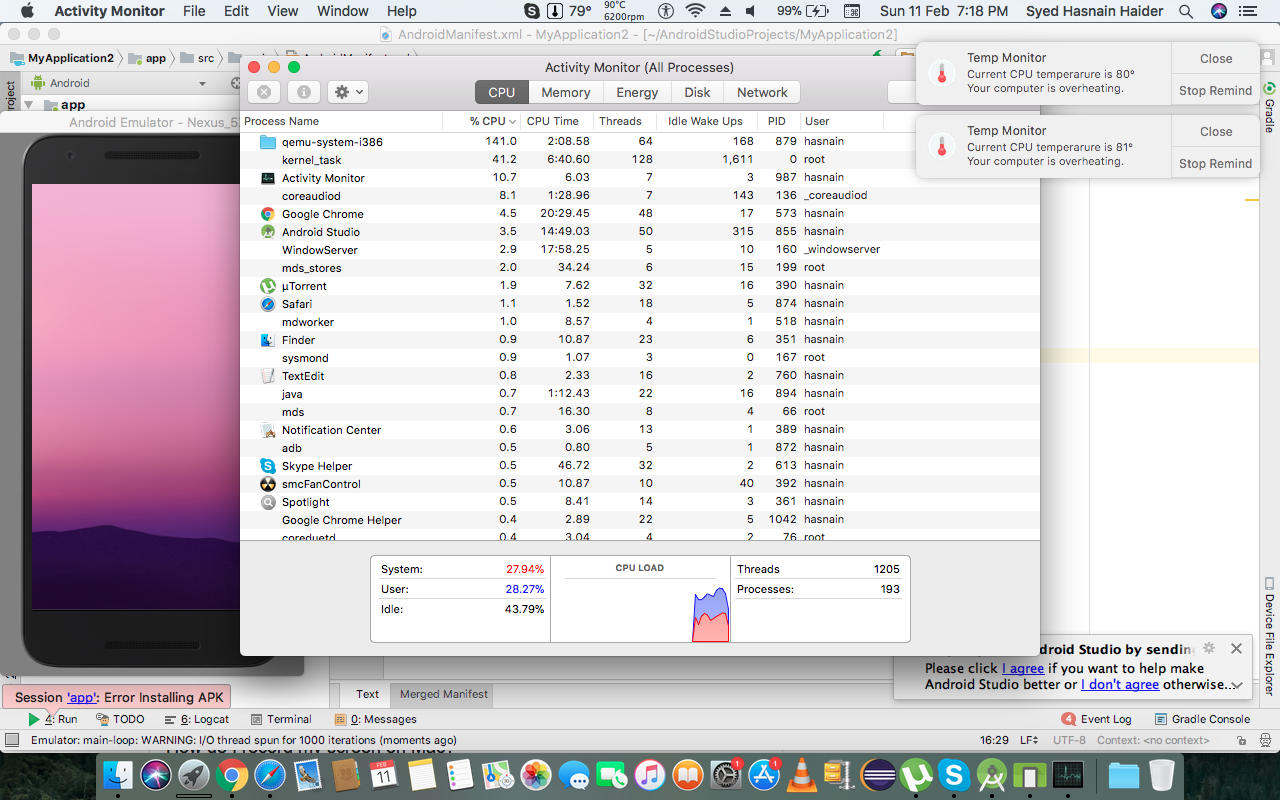Image resolution: width=1280 pixels, height=800 pixels.
Task: Open the Run tool window tab
Action: (52, 719)
